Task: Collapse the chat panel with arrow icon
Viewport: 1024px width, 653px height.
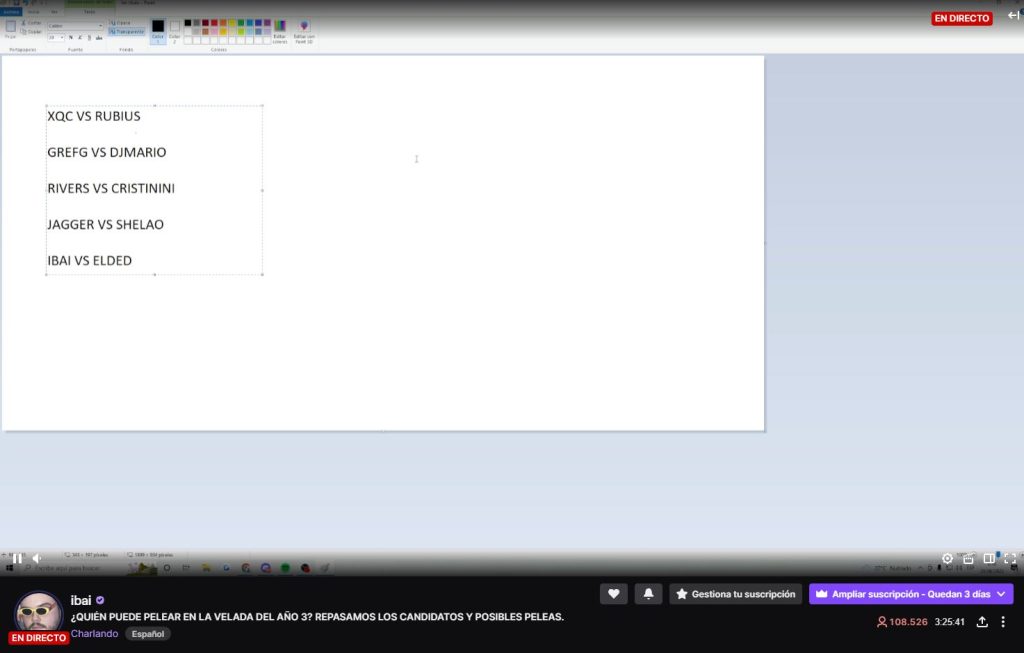Action: pos(1013,15)
